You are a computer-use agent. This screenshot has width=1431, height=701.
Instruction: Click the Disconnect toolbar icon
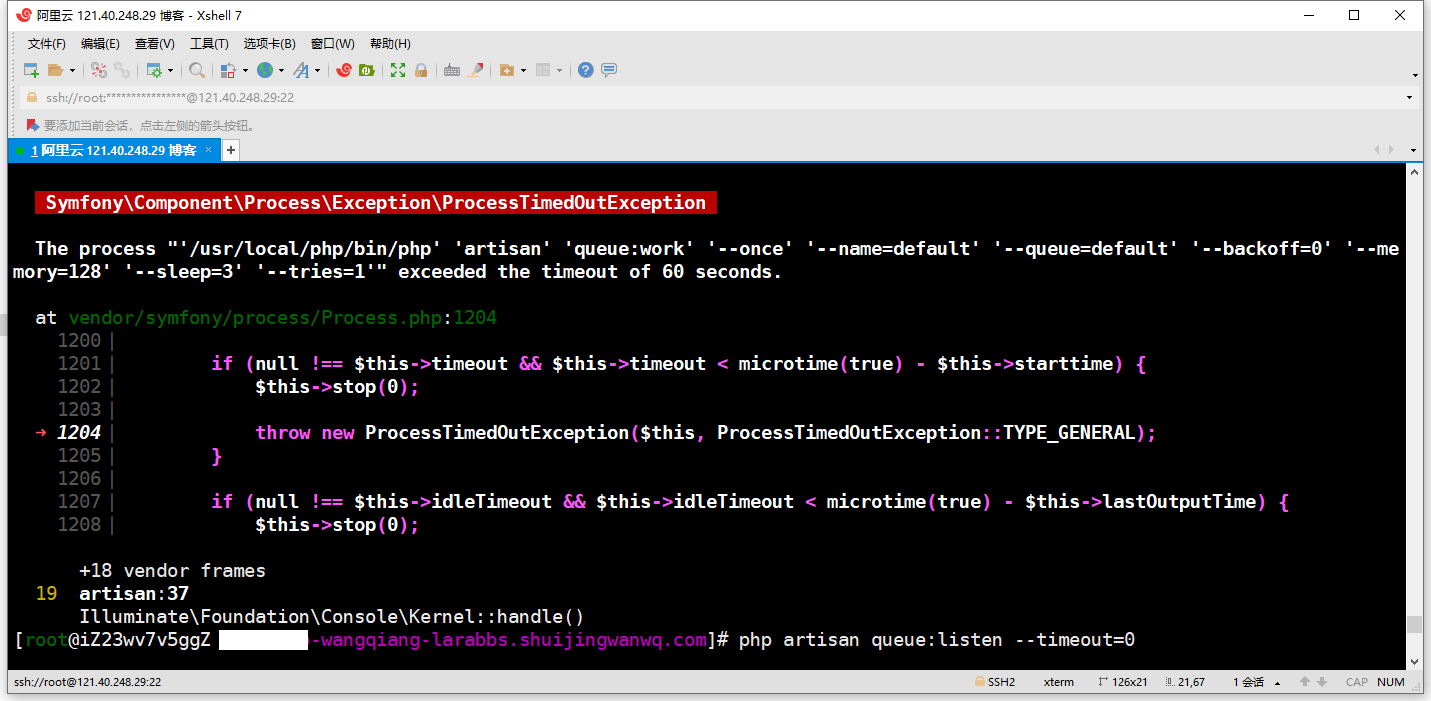pyautogui.click(x=99, y=70)
